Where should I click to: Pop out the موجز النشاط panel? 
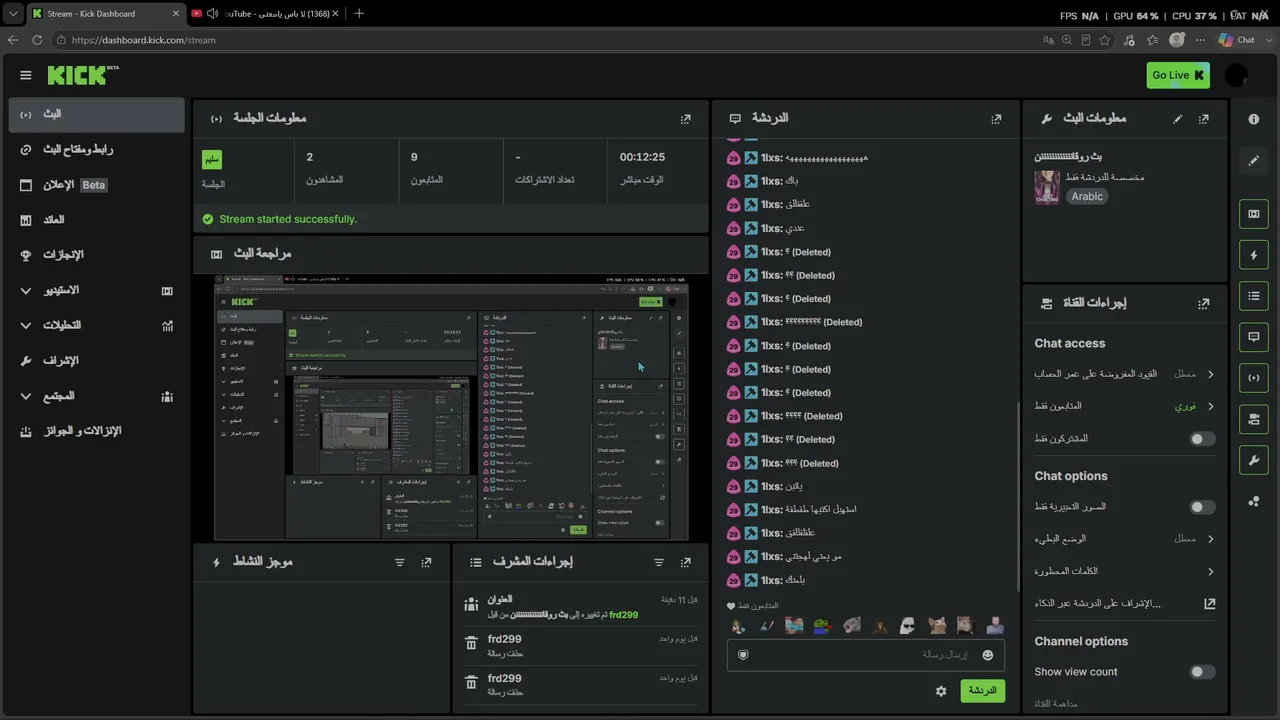pyautogui.click(x=426, y=563)
